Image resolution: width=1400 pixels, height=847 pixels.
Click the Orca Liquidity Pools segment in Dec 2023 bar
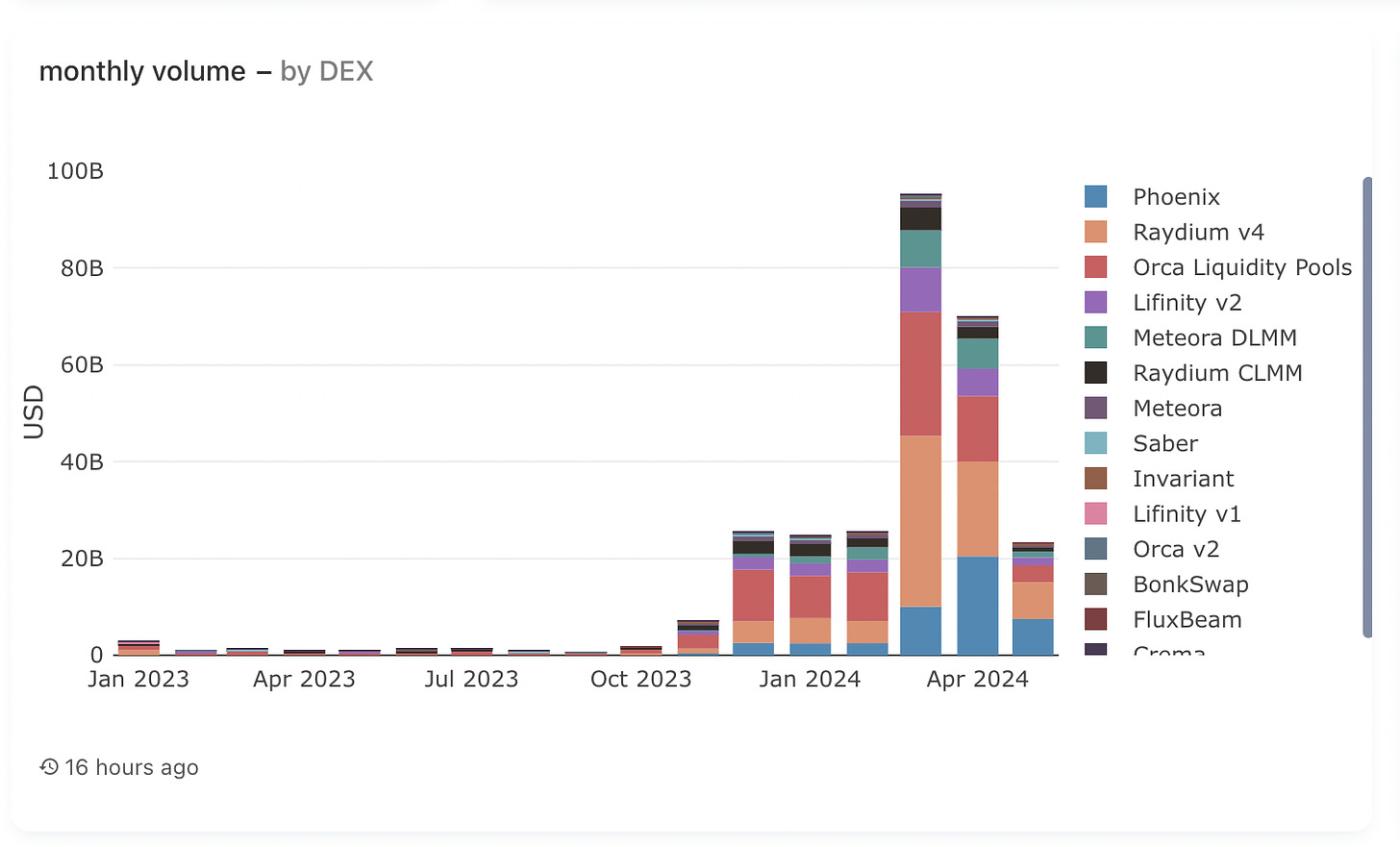pos(753,595)
